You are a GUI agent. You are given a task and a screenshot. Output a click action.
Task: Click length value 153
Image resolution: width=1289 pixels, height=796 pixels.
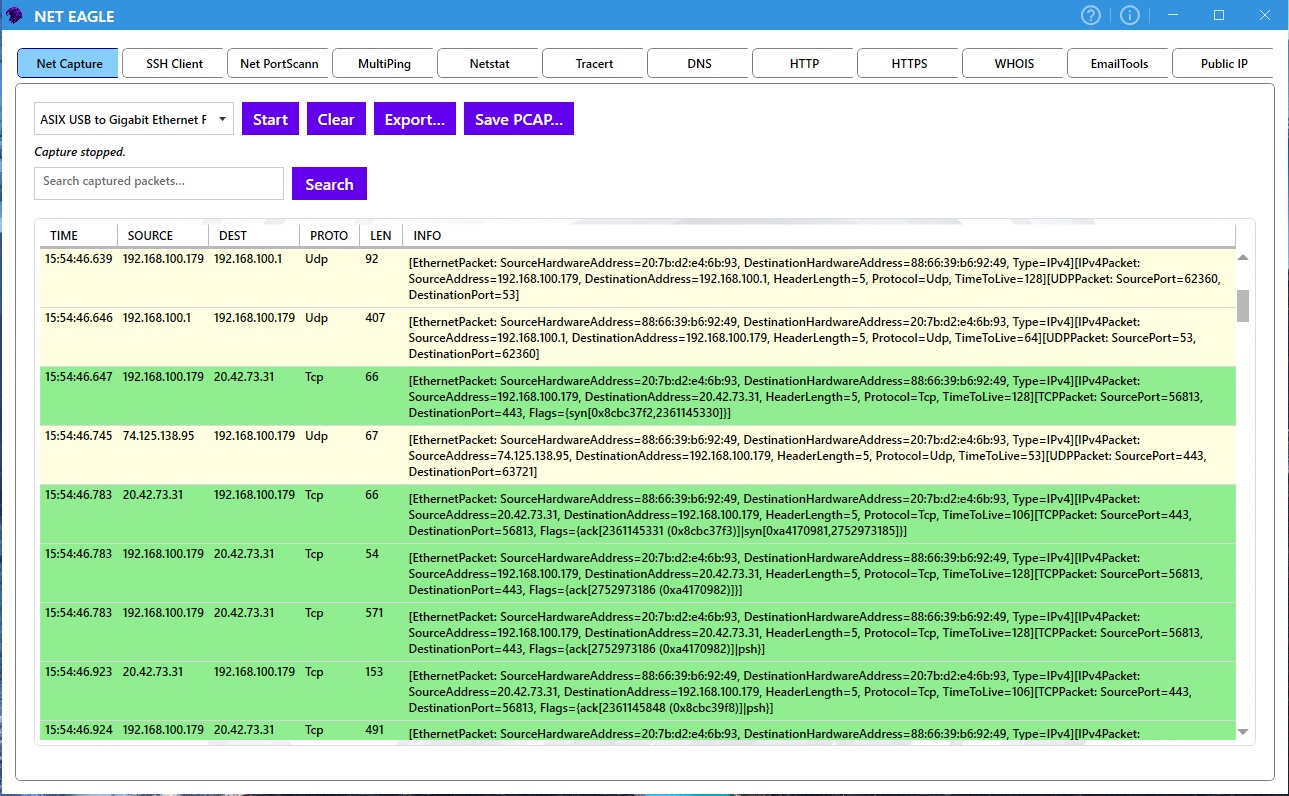tap(375, 672)
